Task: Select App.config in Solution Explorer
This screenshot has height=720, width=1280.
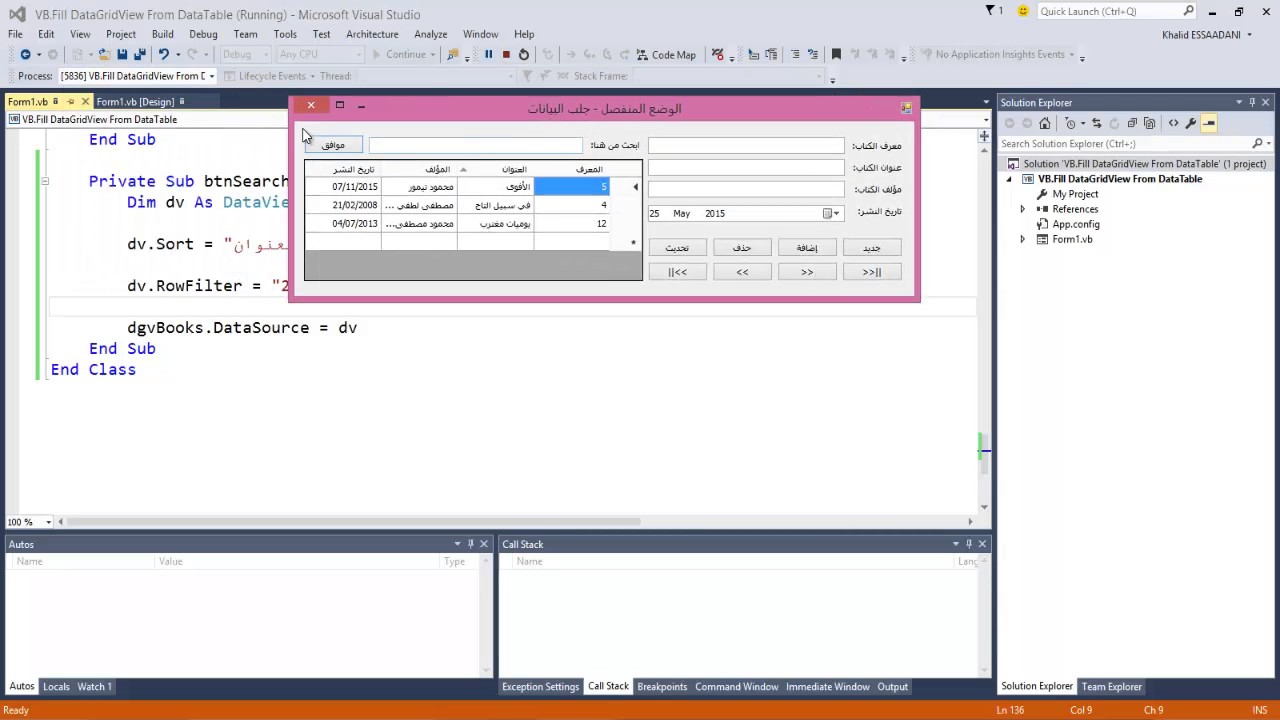Action: pos(1075,224)
